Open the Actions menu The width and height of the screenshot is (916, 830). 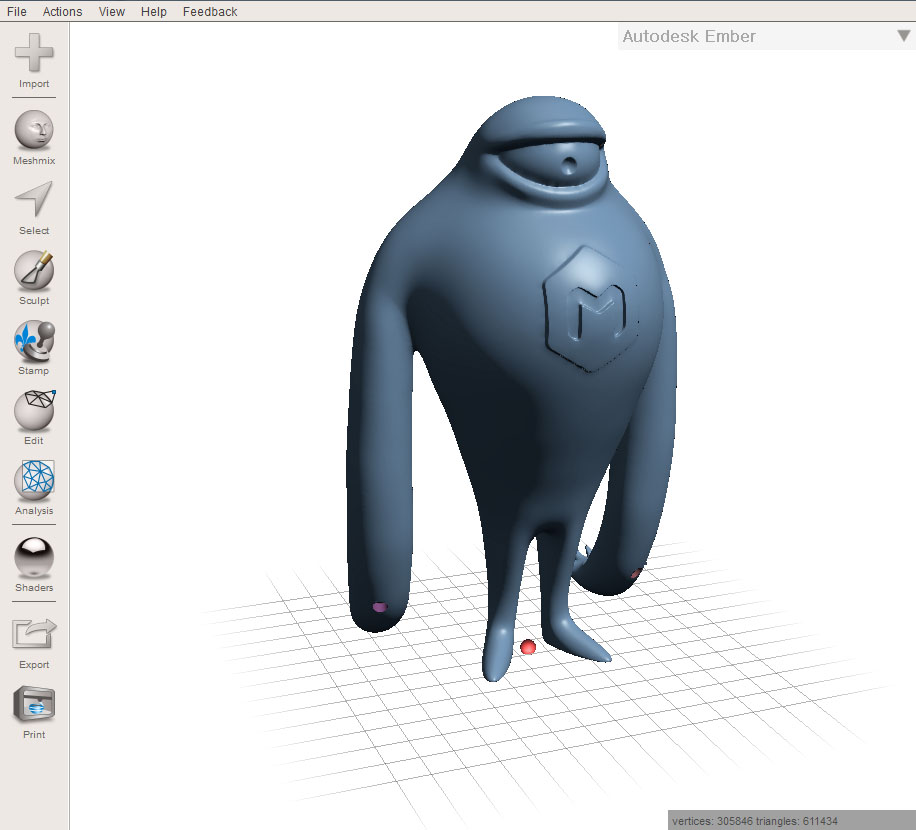pos(63,11)
